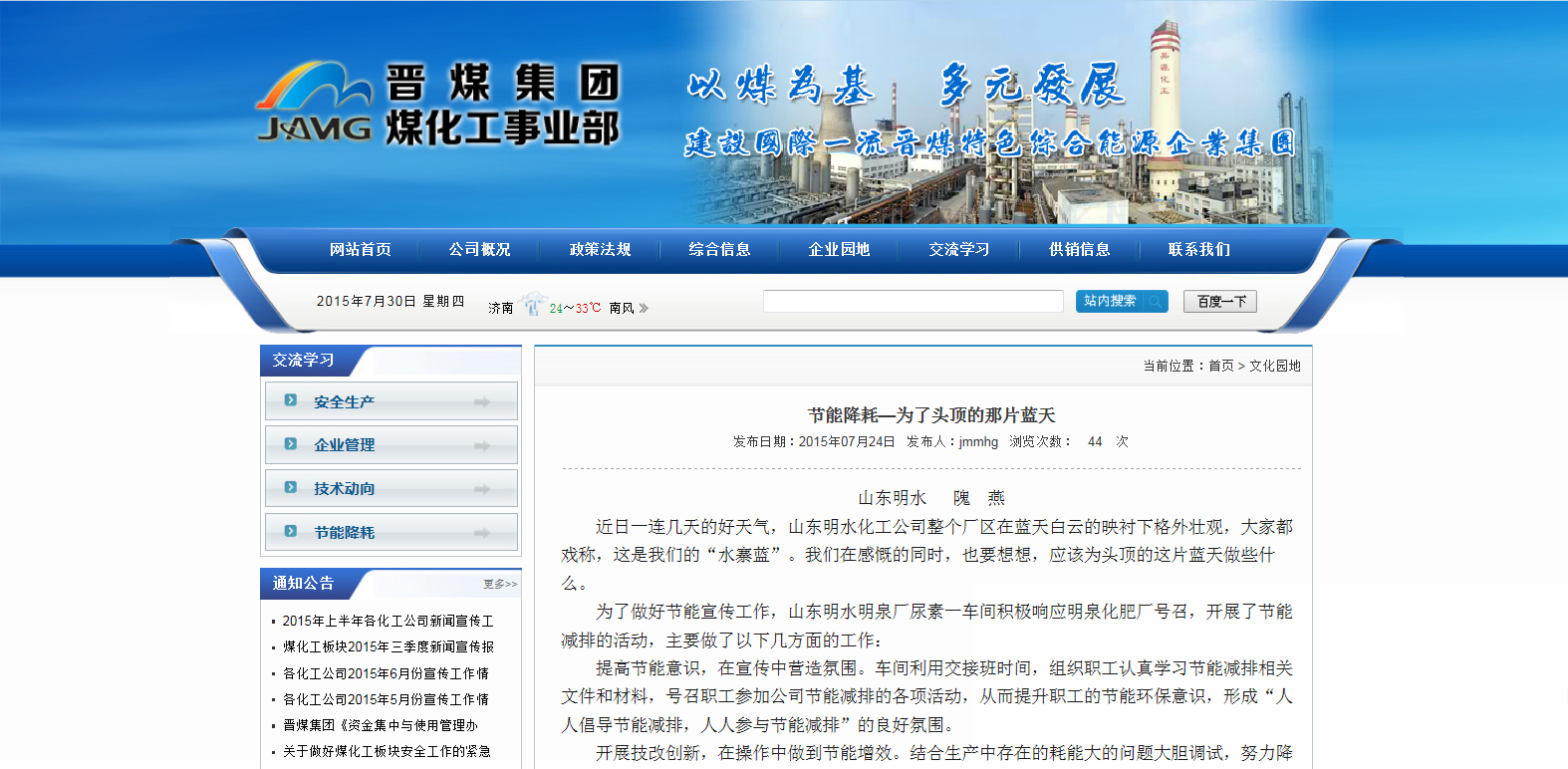The image size is (1568, 769).
Task: Click the temperature text 24~33℃
Action: point(575,309)
